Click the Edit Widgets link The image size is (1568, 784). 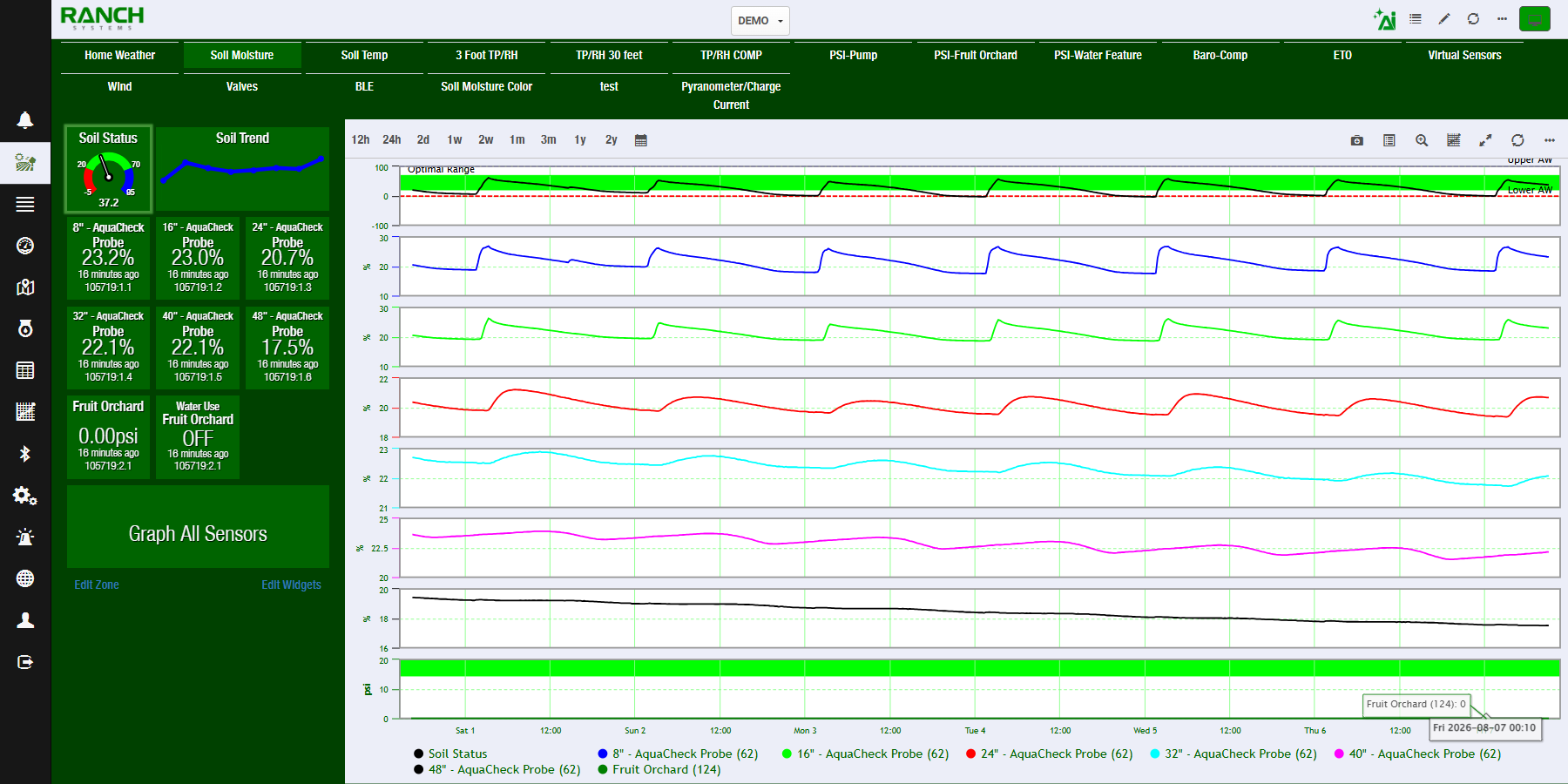coord(291,585)
